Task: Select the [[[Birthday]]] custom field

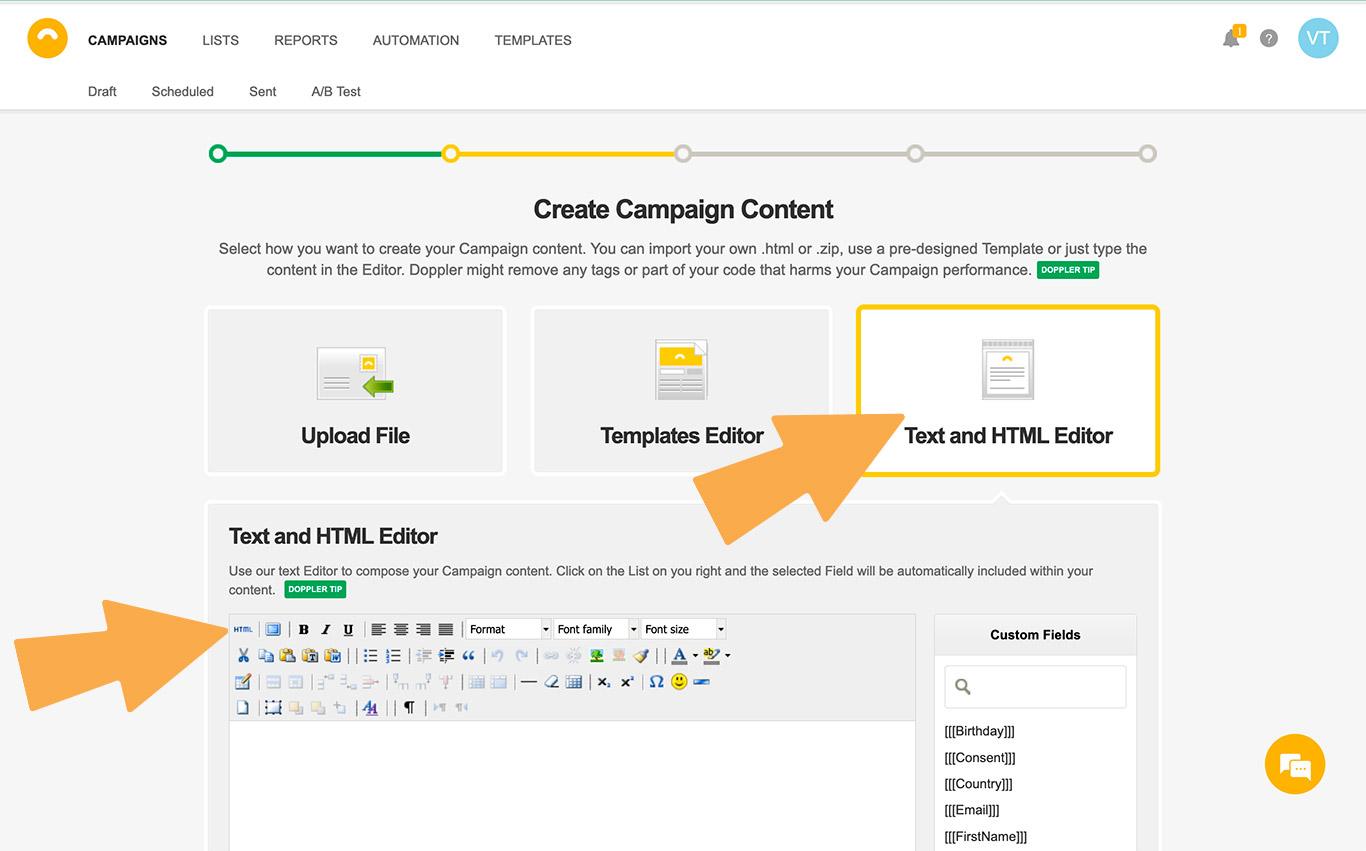Action: [x=979, y=731]
